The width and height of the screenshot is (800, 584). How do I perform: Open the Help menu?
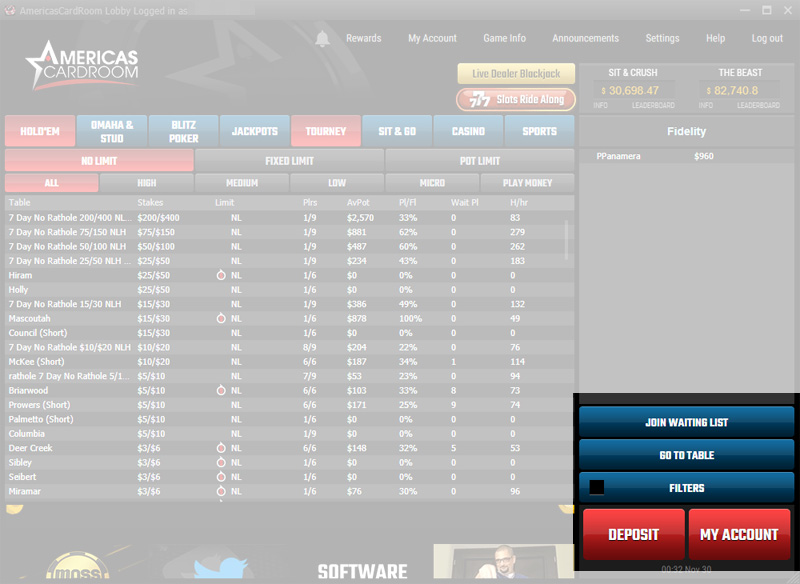tap(715, 38)
